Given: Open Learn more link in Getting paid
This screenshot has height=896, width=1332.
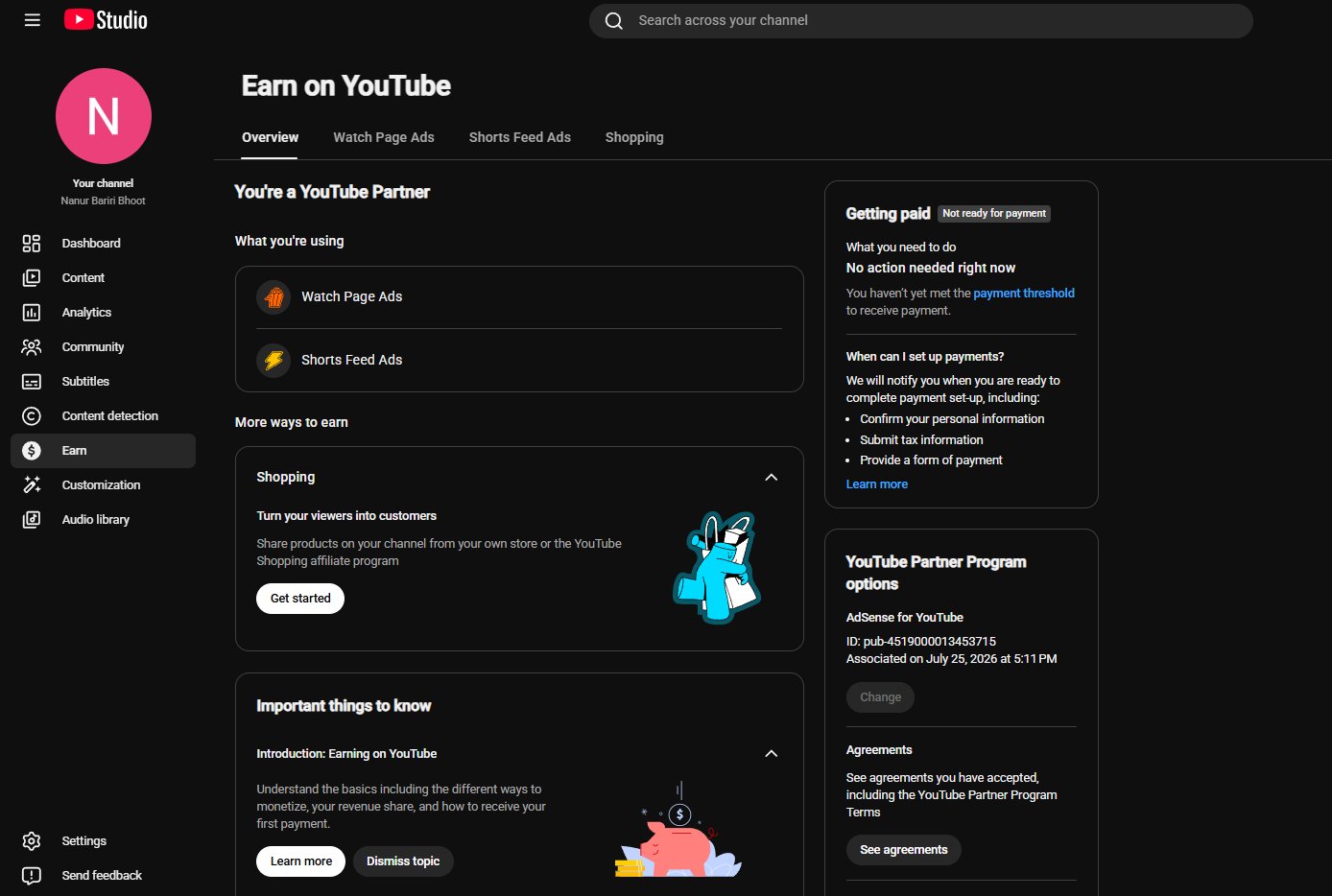Looking at the screenshot, I should coord(877,484).
